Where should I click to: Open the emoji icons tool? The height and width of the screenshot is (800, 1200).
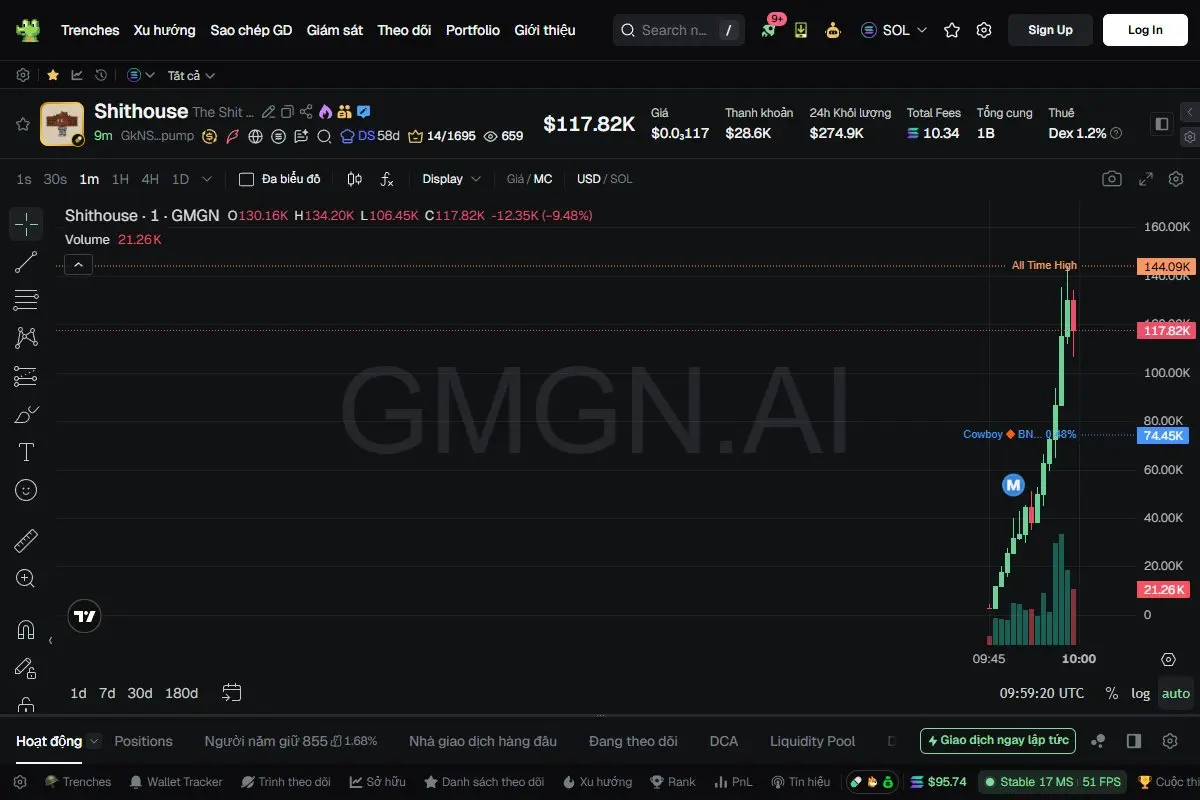(26, 490)
